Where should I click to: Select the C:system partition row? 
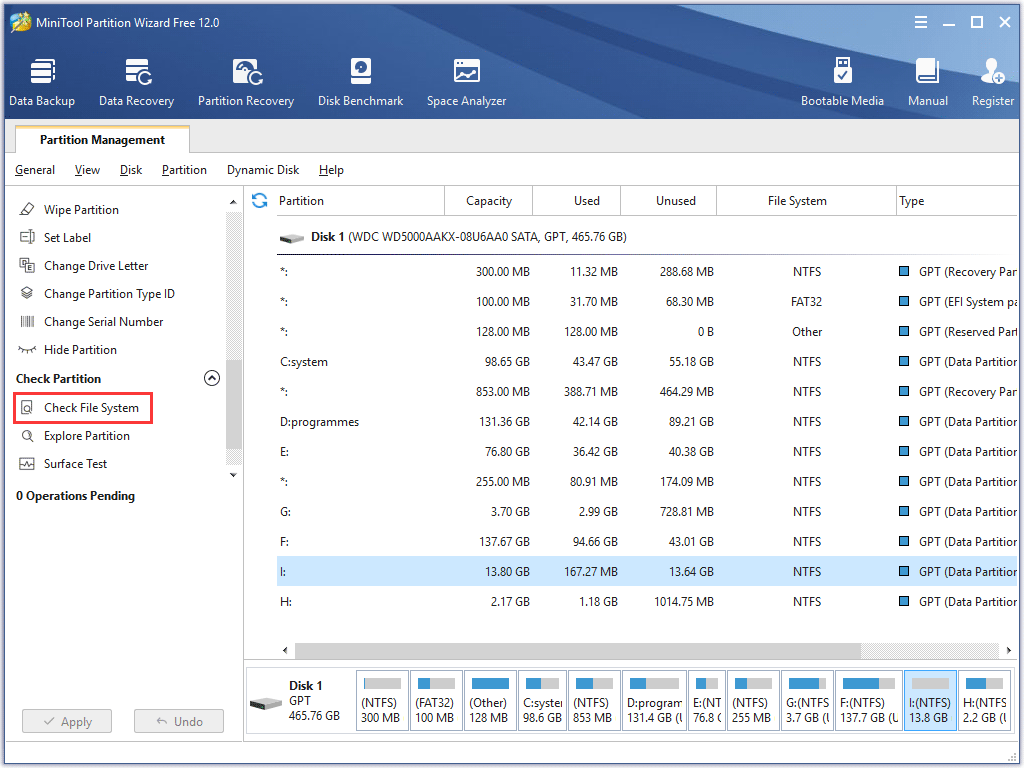click(647, 362)
